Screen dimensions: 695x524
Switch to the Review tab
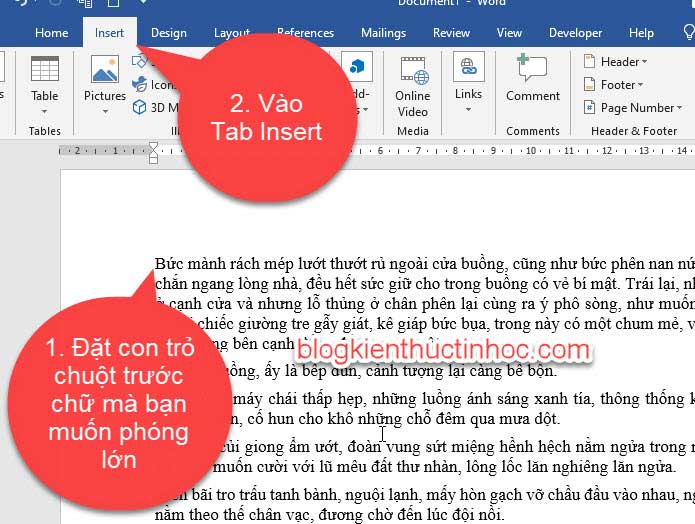coord(451,33)
